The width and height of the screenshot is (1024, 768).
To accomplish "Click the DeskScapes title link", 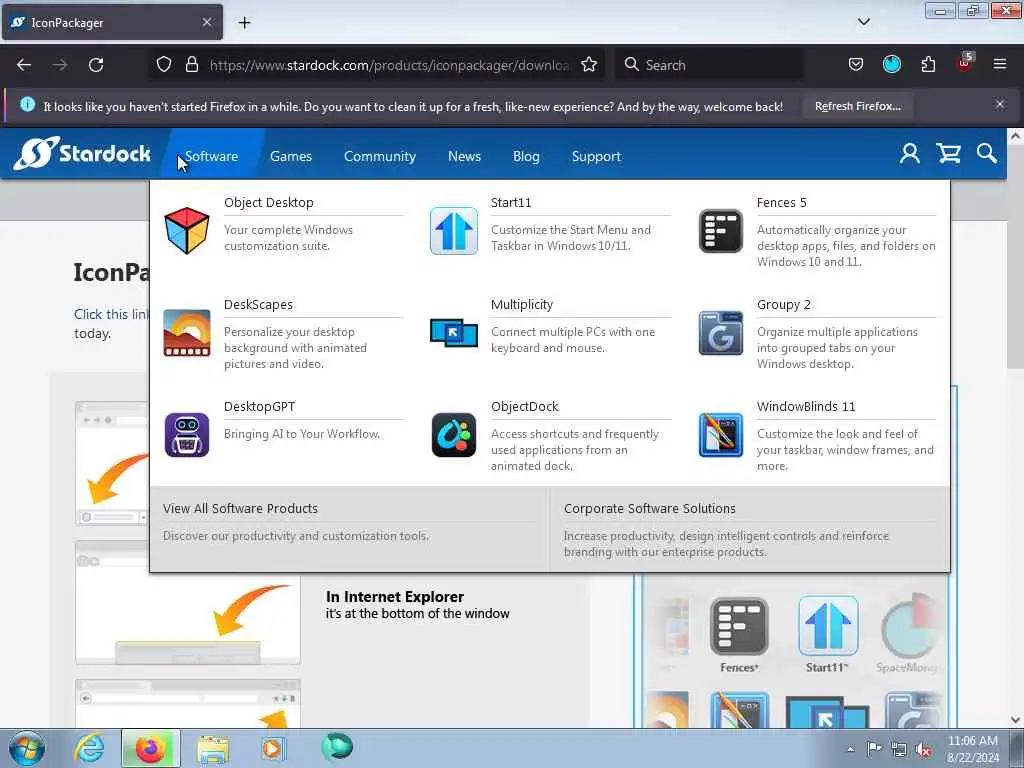I will click(258, 304).
